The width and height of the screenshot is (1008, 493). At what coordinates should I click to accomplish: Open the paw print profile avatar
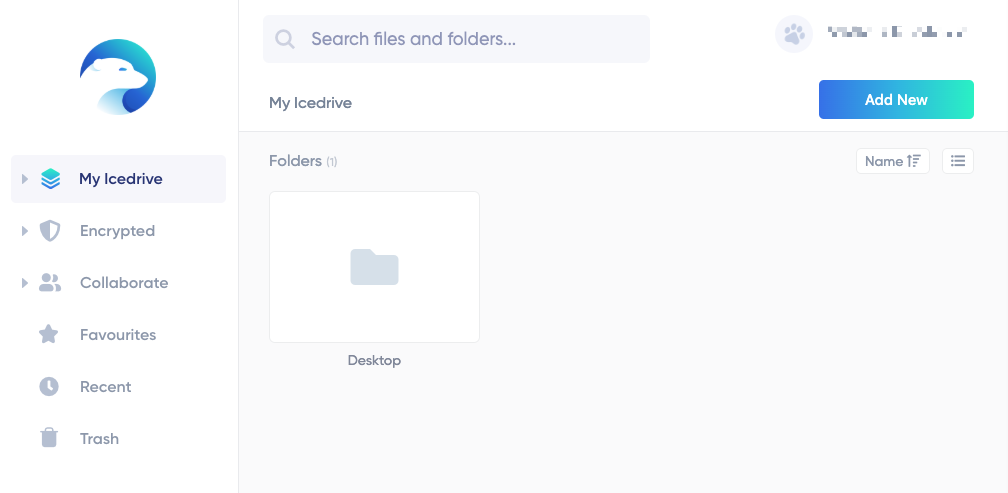(x=794, y=34)
